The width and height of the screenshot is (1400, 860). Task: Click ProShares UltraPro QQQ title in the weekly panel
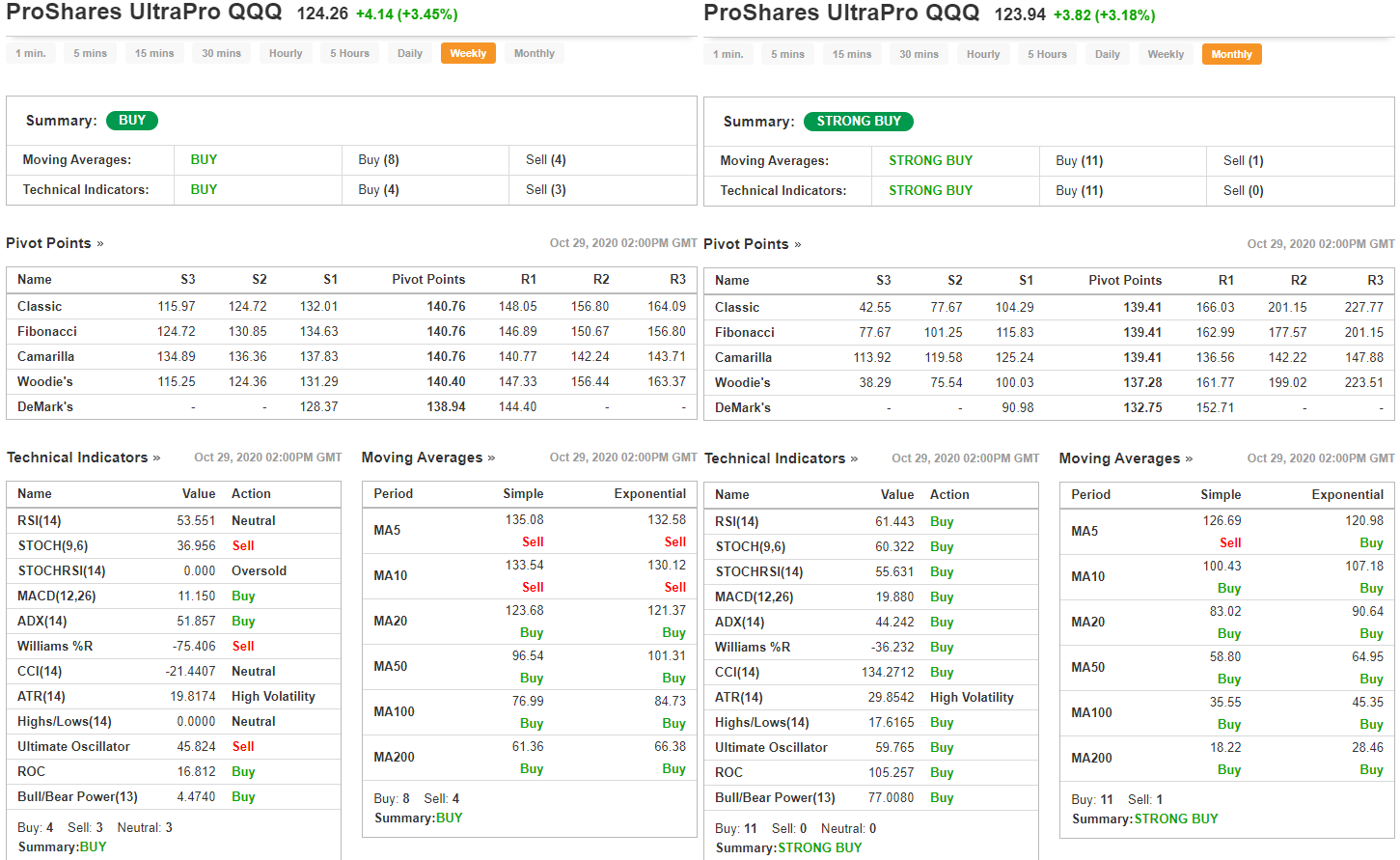coord(145,13)
